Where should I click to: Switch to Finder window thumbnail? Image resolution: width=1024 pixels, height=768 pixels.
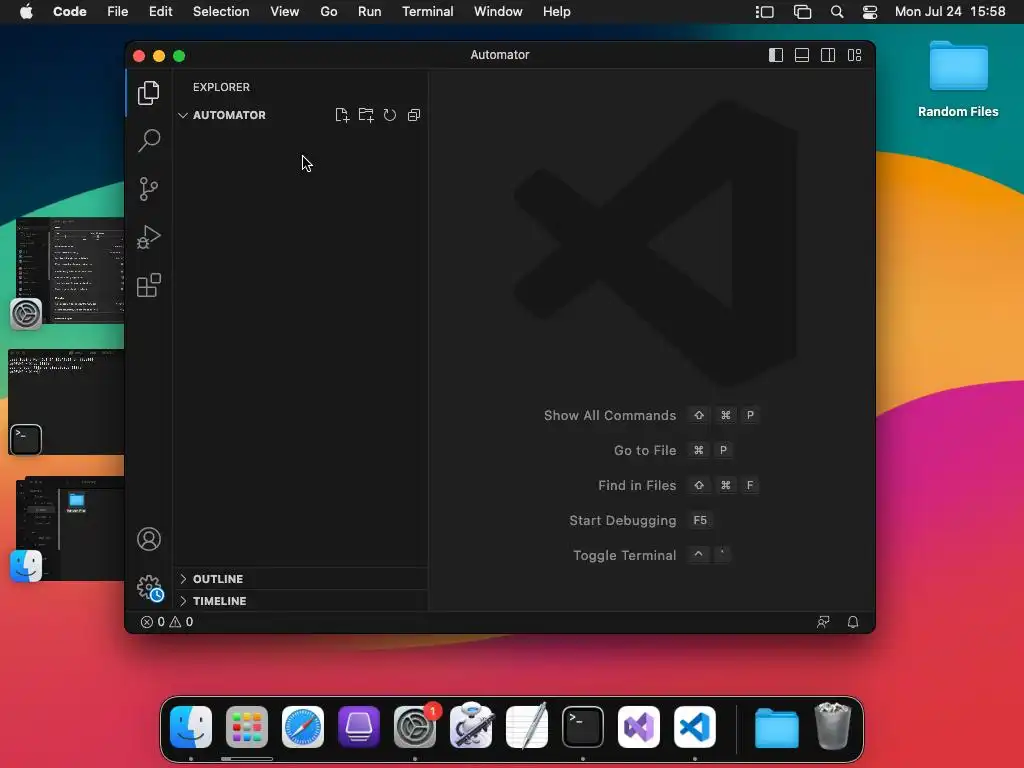[70, 528]
